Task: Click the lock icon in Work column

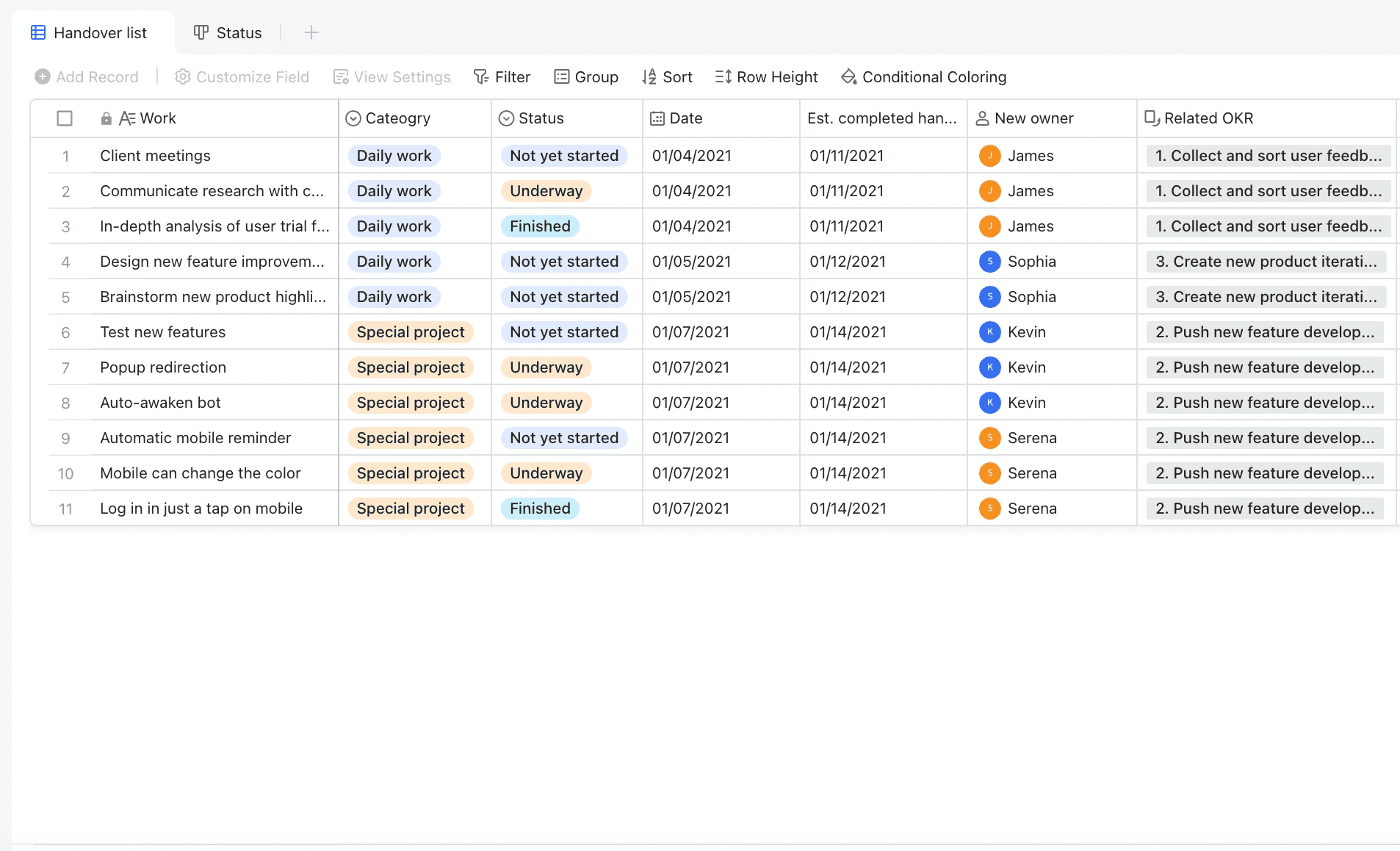Action: [107, 118]
